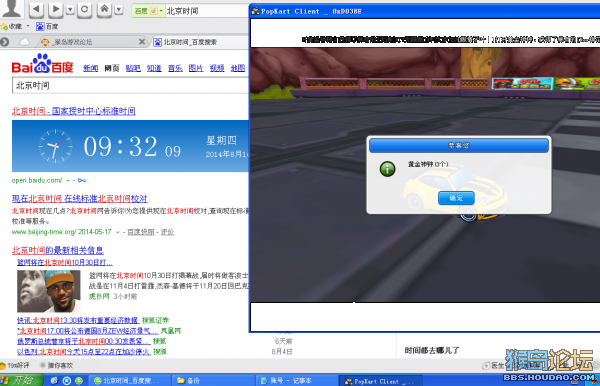
Task: Click the first quick launch icon on taskbar
Action: [x=54, y=381]
